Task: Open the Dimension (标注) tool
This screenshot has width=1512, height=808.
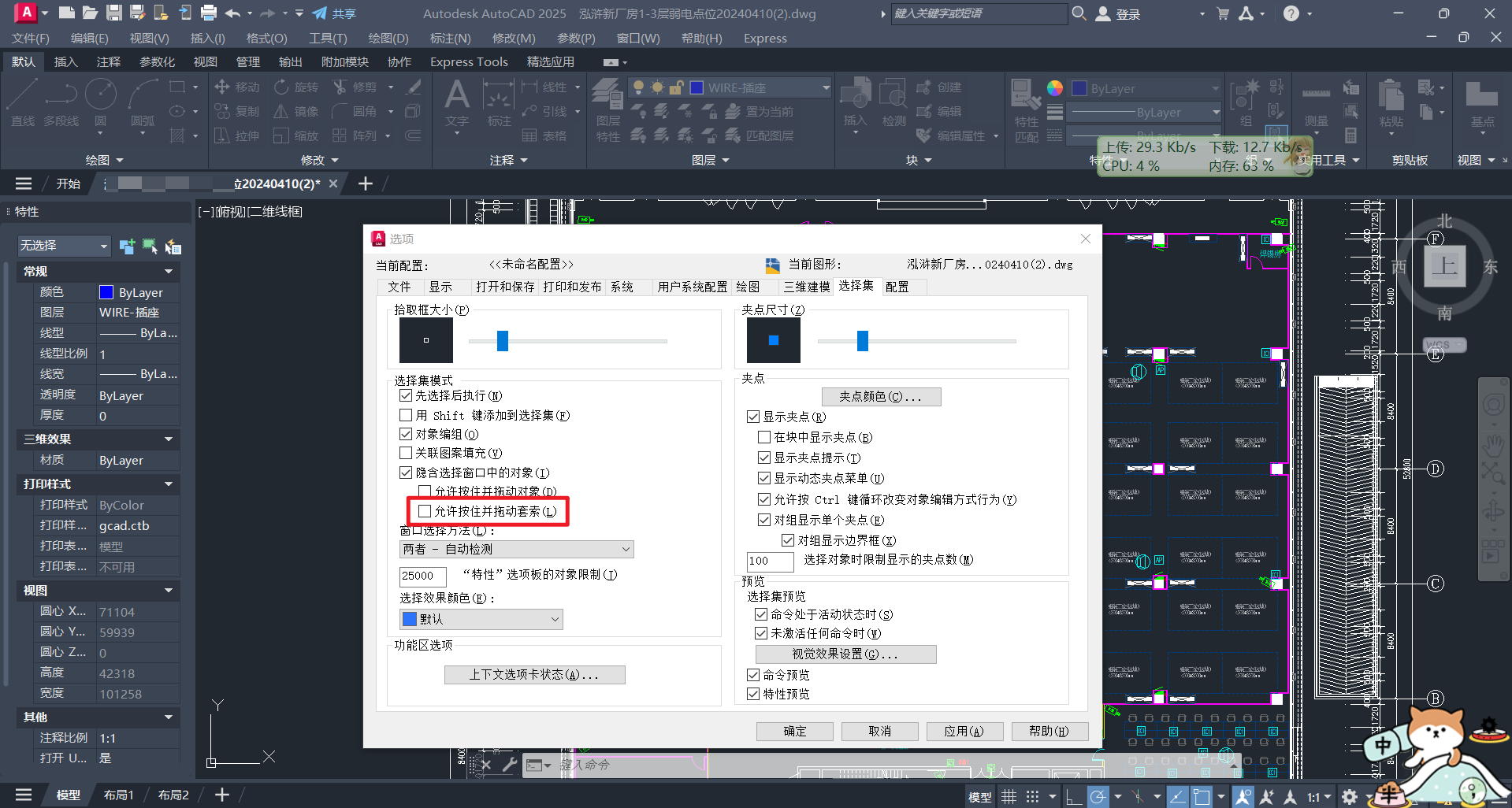Action: tap(499, 102)
